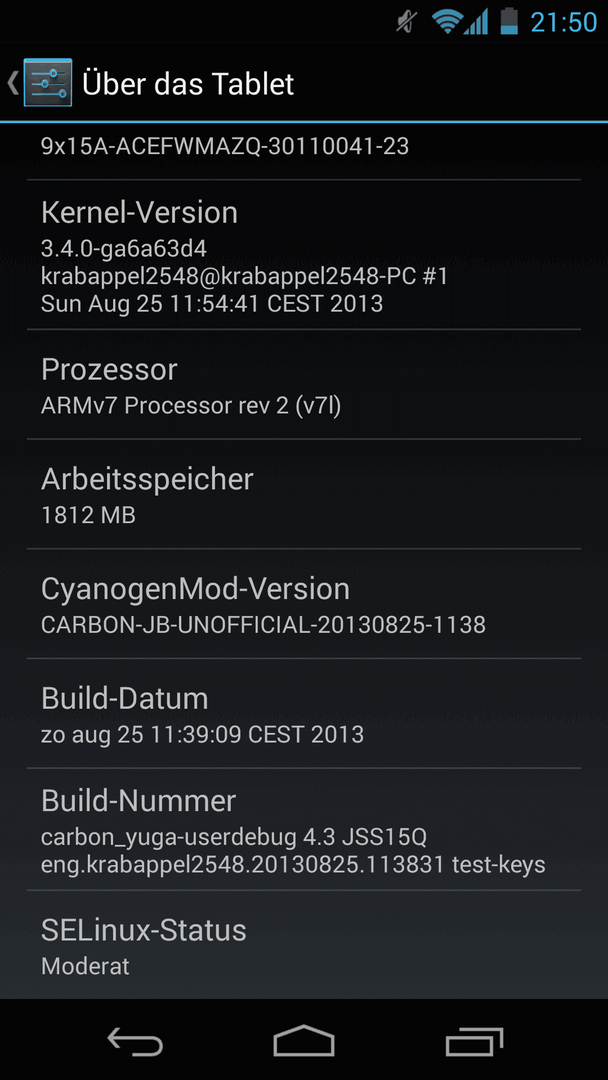Select the Prozessor list item
Screen dimensions: 608x1080
coord(304,384)
